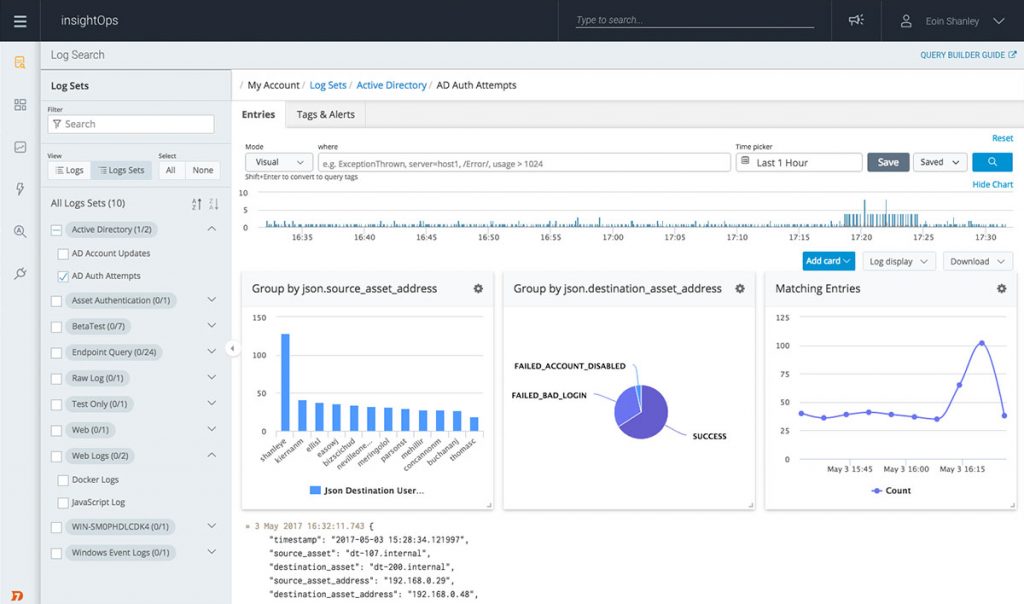Screen dimensions: 1024x604
Task: Open the Add card dropdown
Action: (x=828, y=261)
